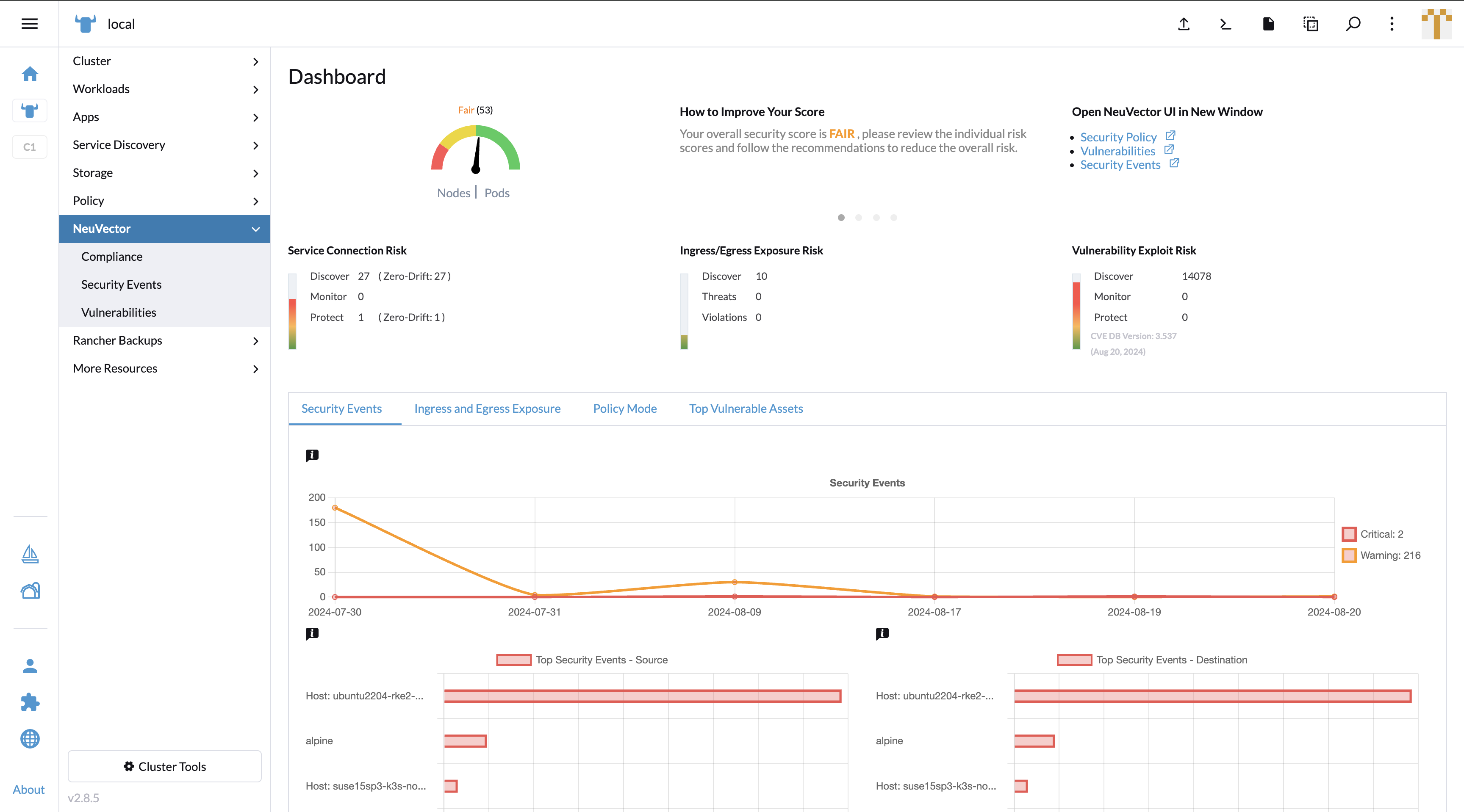
Task: Click the Cluster Tools button
Action: 164,766
